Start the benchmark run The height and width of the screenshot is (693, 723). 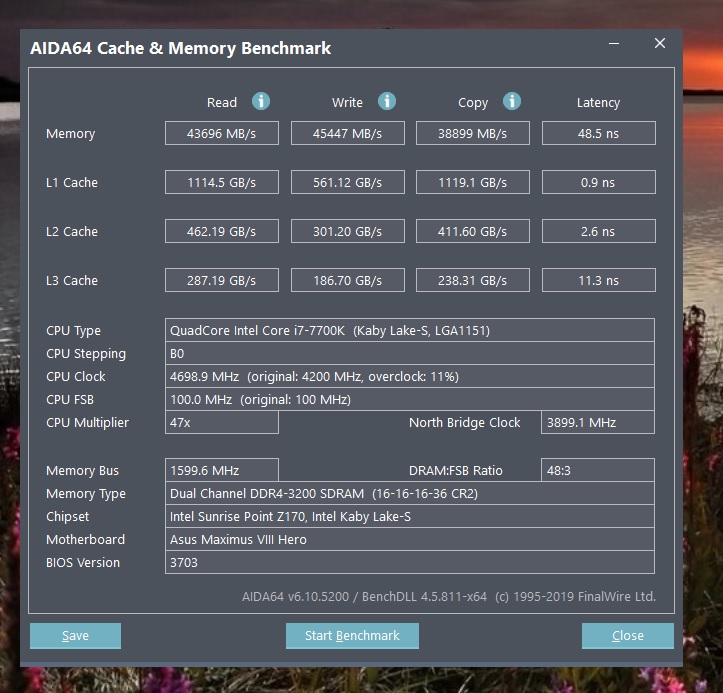[352, 635]
